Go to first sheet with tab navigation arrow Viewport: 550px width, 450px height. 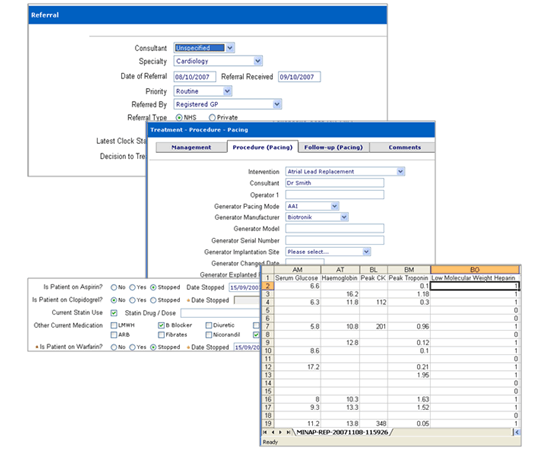[x=265, y=432]
